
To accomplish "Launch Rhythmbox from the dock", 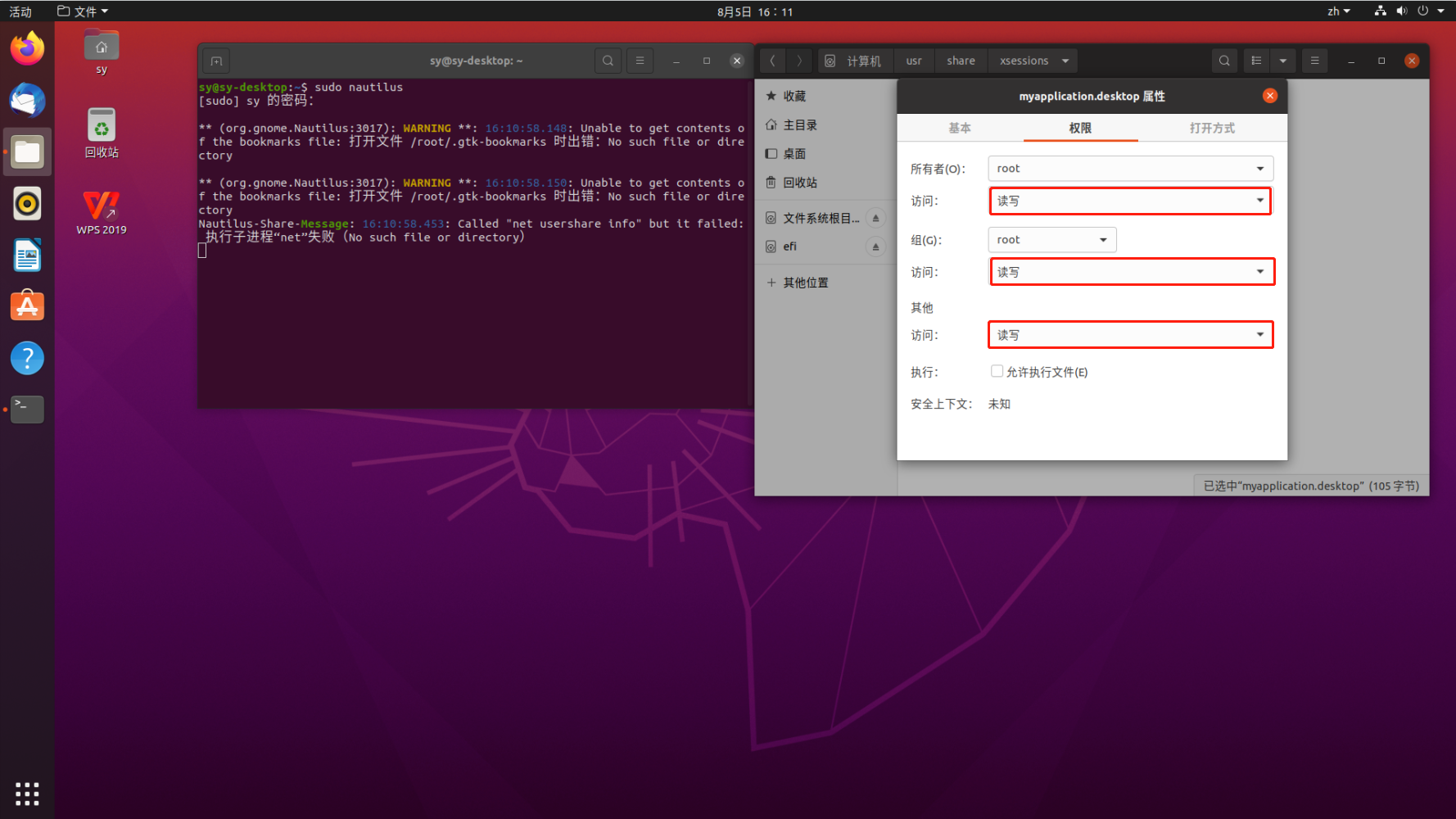I will pos(27,204).
